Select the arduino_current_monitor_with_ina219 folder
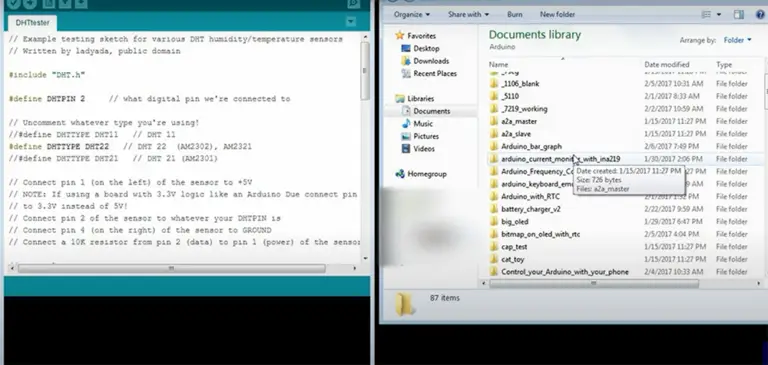This screenshot has width=768, height=365. tap(560, 159)
